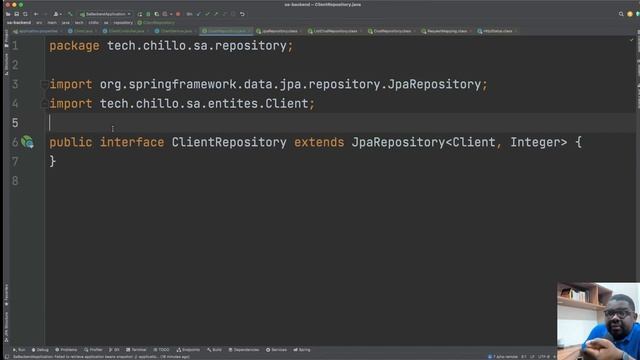Click the closing brace on line 7
The width and height of the screenshot is (640, 360).
coord(53,161)
